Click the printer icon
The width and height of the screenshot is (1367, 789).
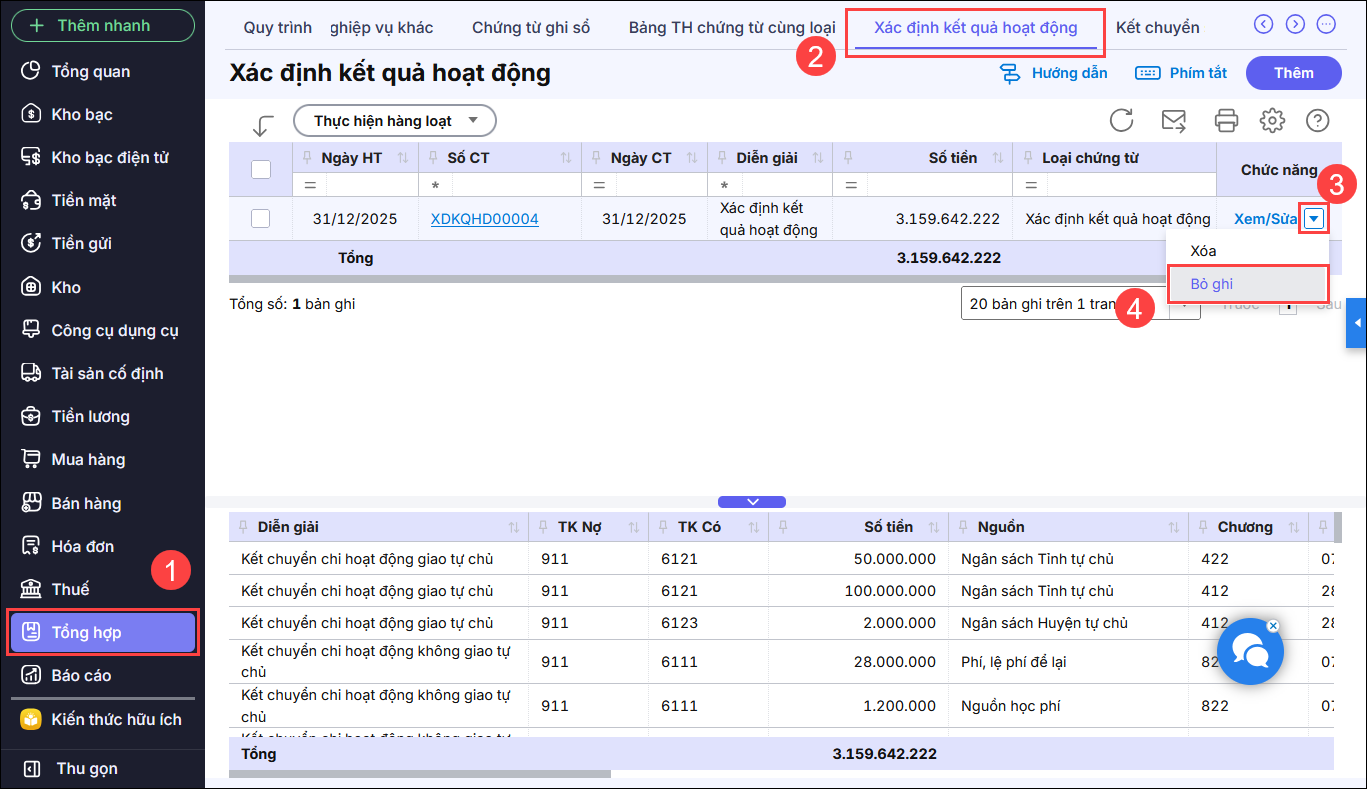[x=1226, y=121]
